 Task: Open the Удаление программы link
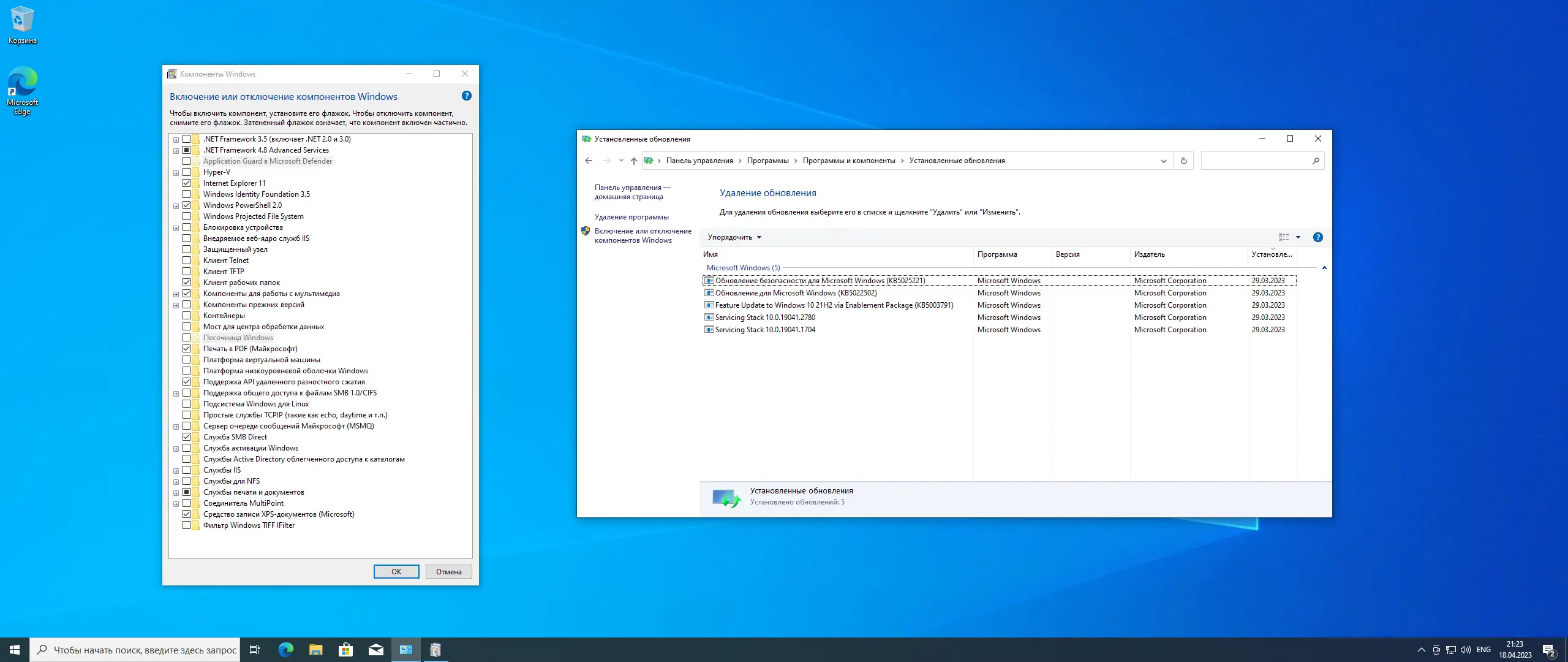point(631,217)
